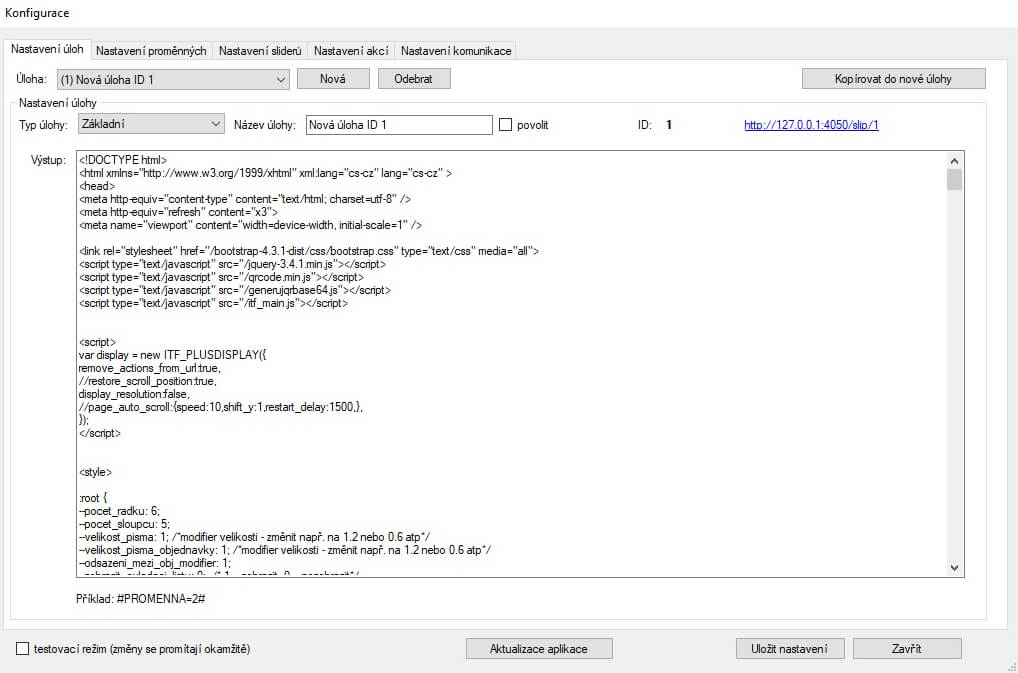1018x673 pixels.
Task: Click the '--pocet_radku: 6;' line
Action: [119, 511]
